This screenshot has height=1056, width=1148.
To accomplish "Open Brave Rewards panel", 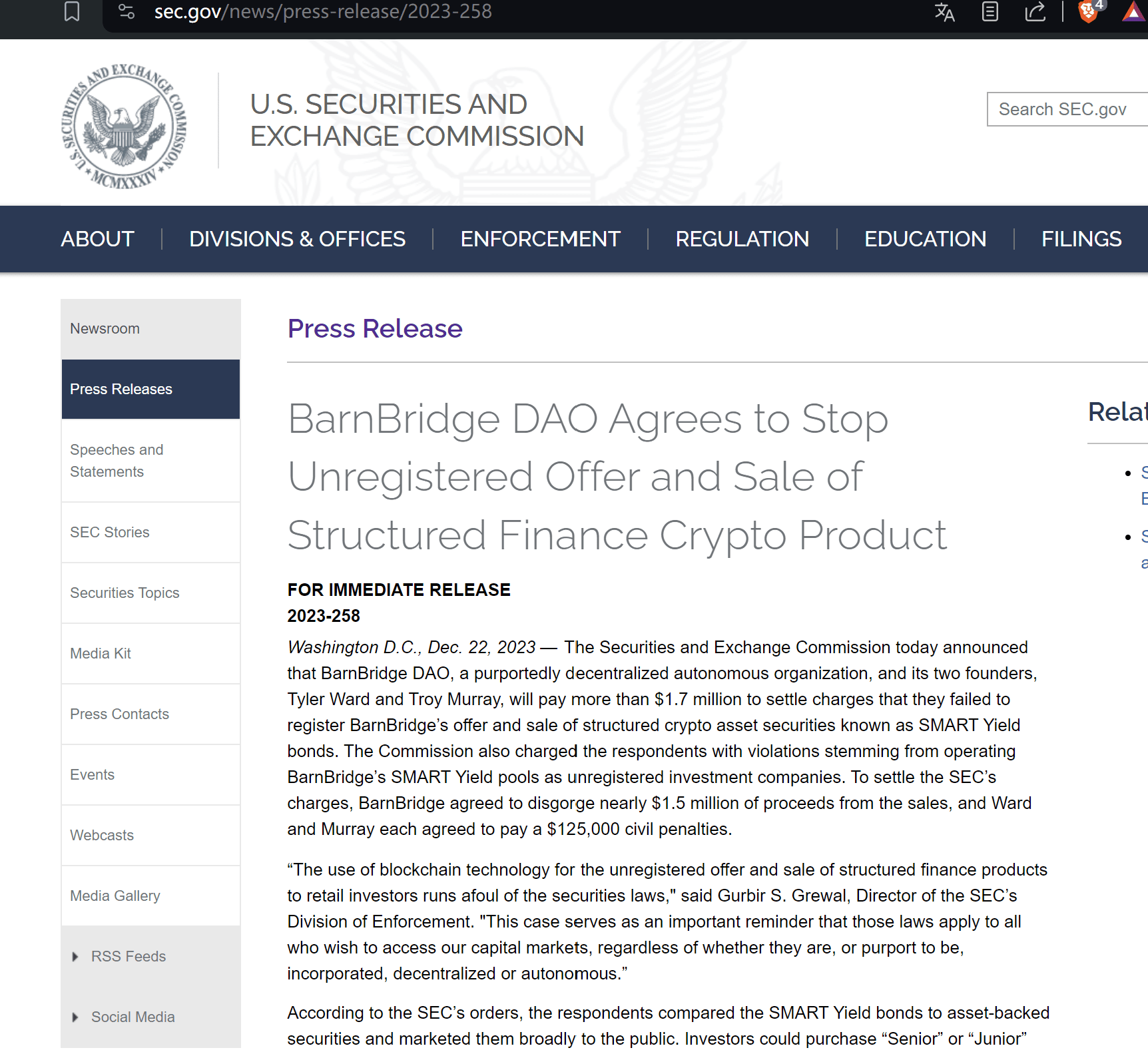I will [1132, 11].
